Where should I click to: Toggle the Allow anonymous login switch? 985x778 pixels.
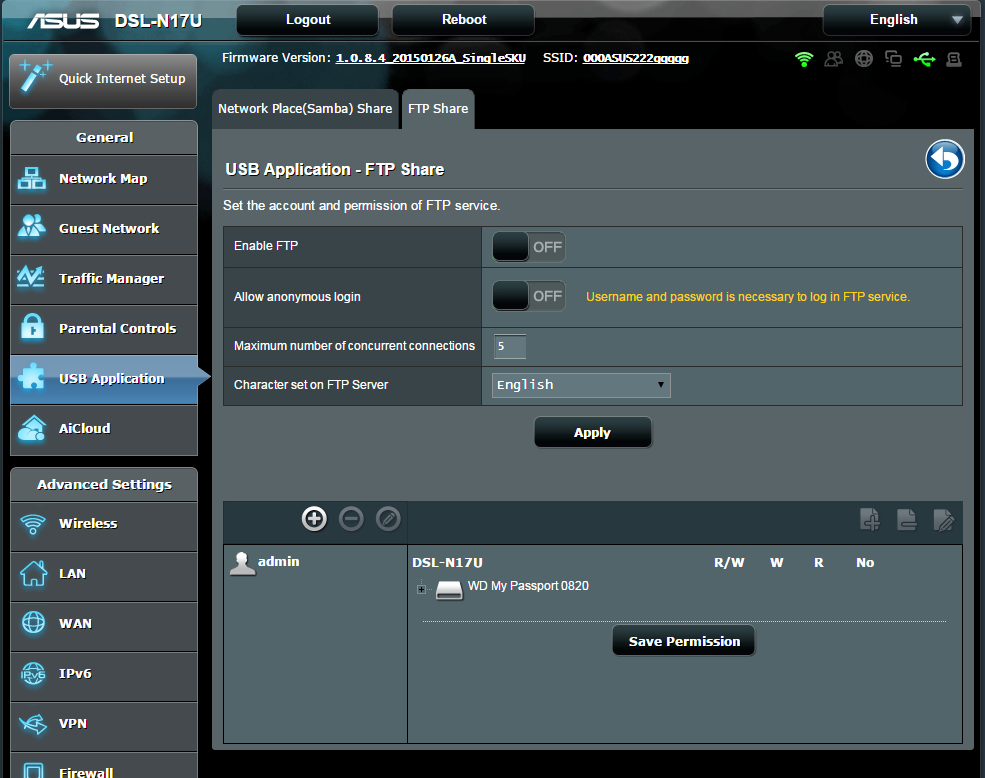tap(528, 296)
